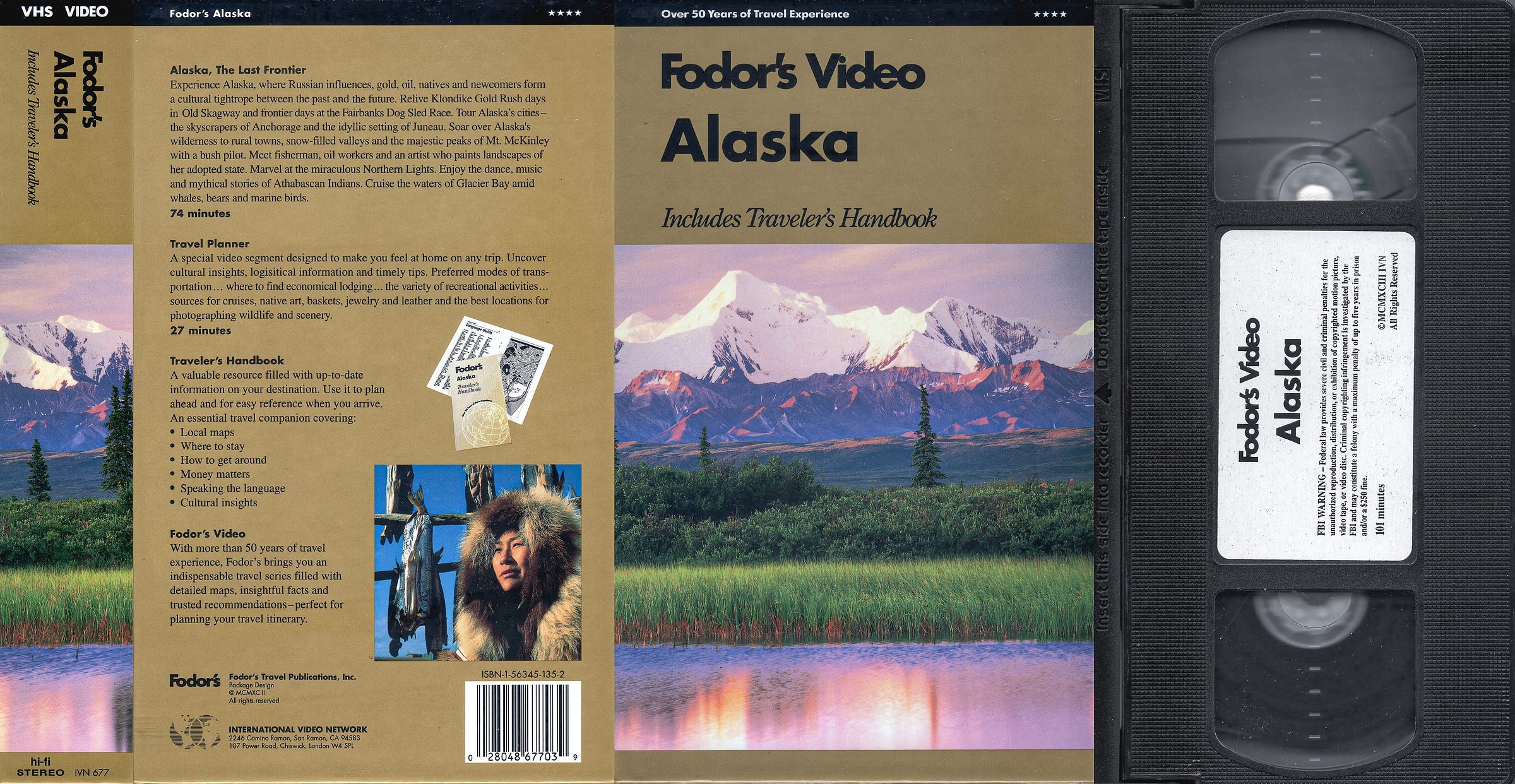Click the "IVN 677" catalog number

point(92,772)
